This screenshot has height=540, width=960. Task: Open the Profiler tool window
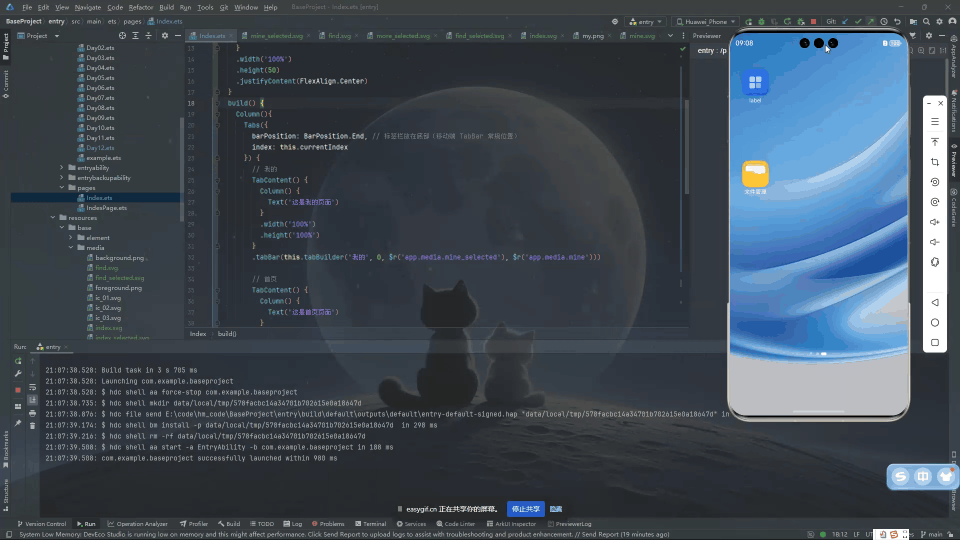194,524
